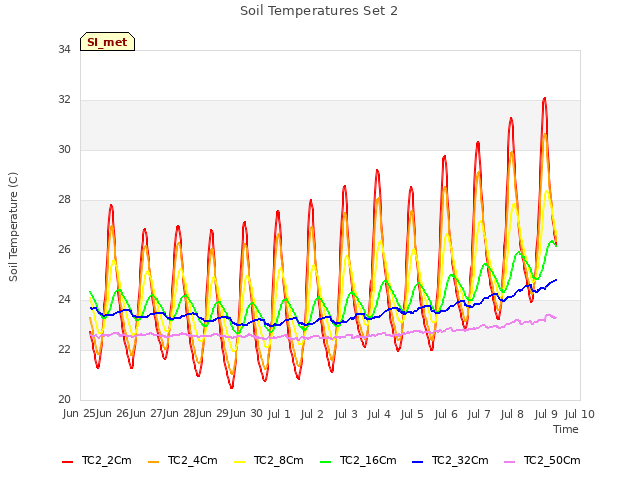The height and width of the screenshot is (480, 640).
Task: Click the Soil Temperature (C) axis title
Action: click(x=13, y=227)
